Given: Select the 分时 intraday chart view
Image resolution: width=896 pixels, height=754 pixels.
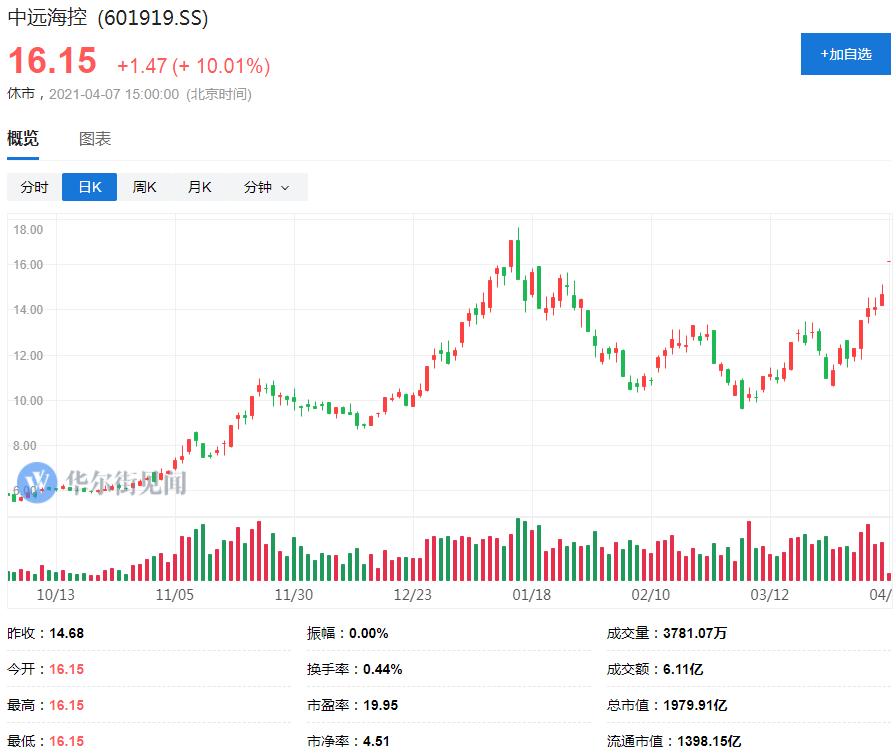Looking at the screenshot, I should 34,187.
